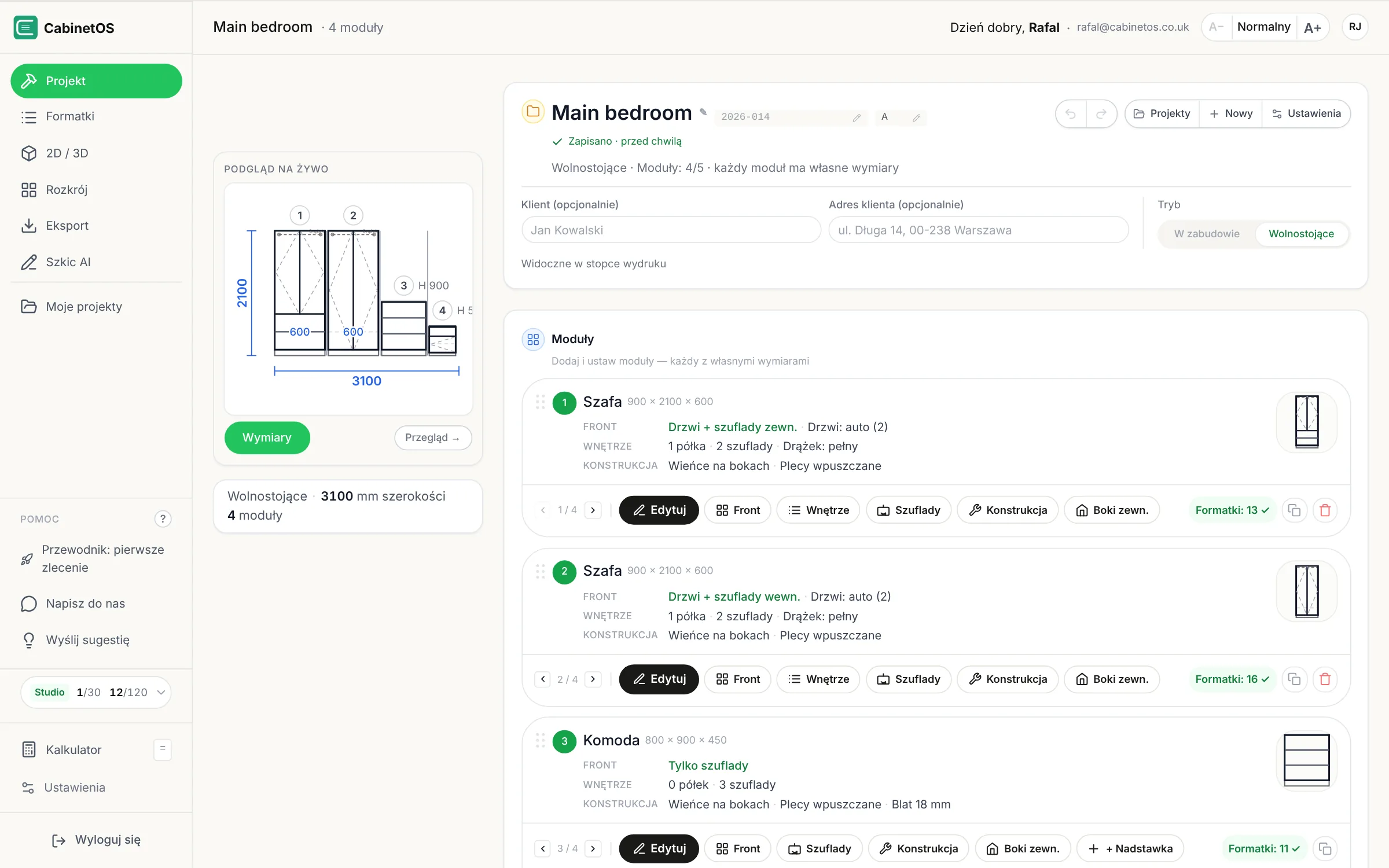Grab drag handle of module 1 Szafa
This screenshot has height=868, width=1389.
(540, 402)
